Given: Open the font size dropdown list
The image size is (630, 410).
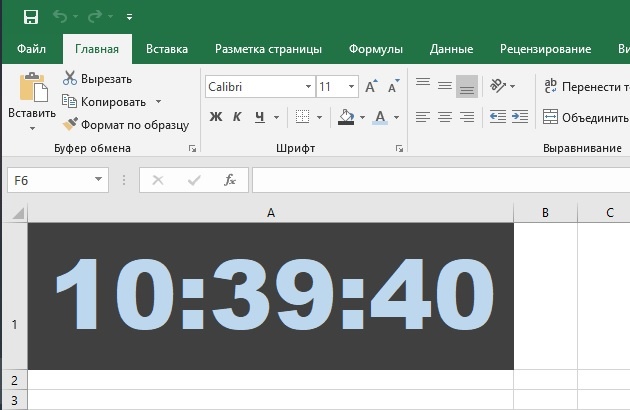Looking at the screenshot, I should (351, 87).
